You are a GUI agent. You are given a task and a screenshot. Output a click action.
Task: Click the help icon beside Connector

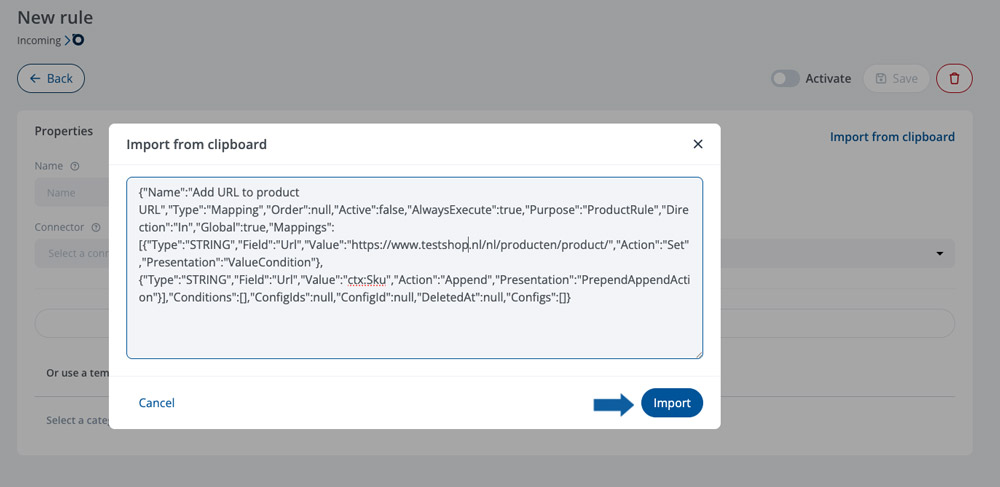click(96, 227)
